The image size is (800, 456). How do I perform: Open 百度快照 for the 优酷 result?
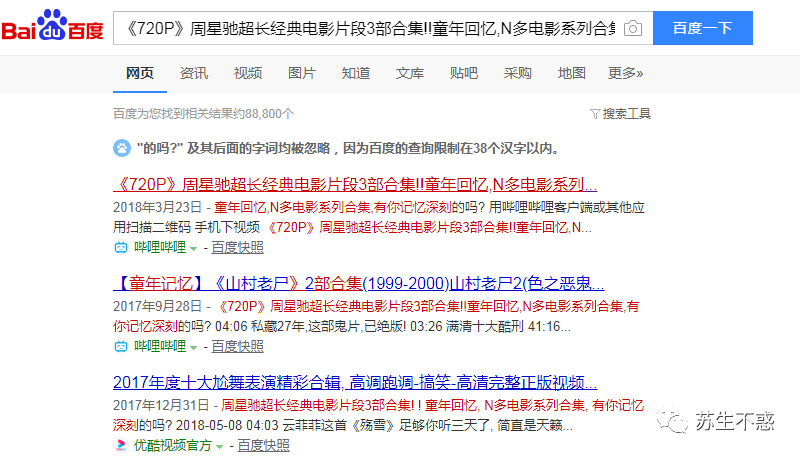coord(264,445)
